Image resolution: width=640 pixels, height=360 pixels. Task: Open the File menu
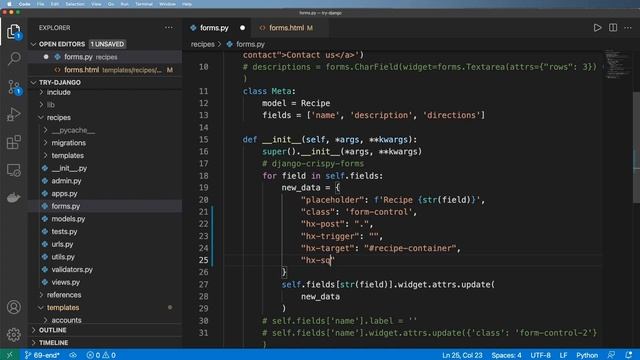[40, 4]
